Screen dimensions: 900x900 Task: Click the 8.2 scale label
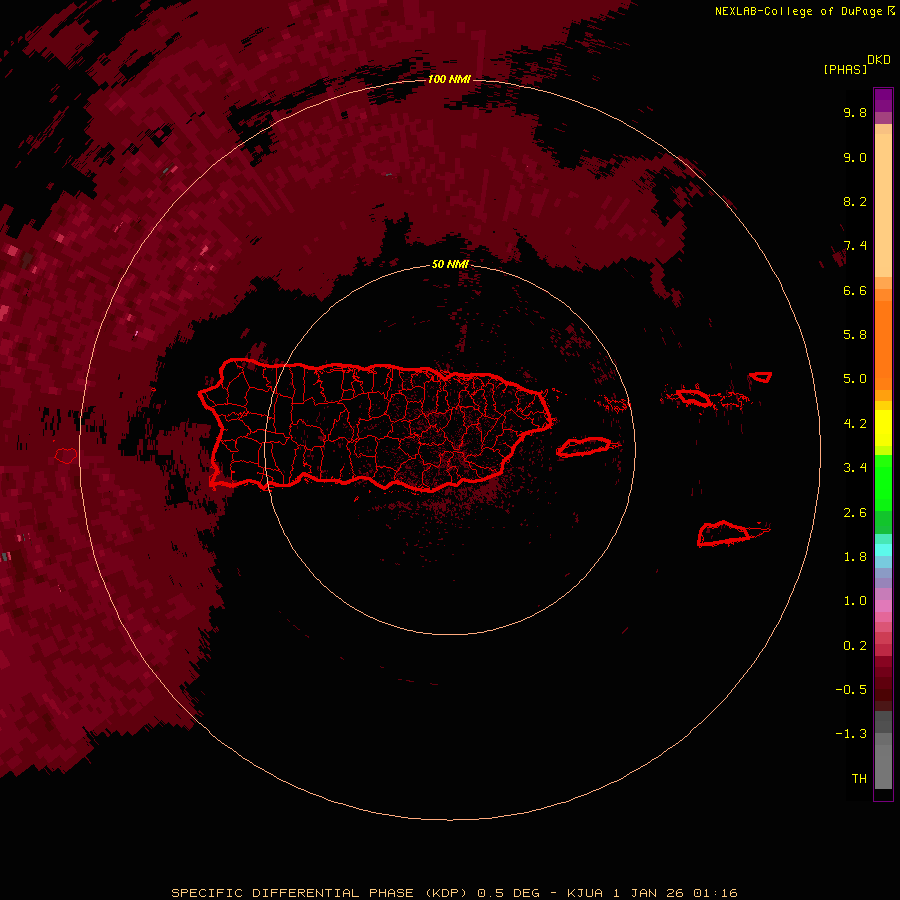coord(855,201)
